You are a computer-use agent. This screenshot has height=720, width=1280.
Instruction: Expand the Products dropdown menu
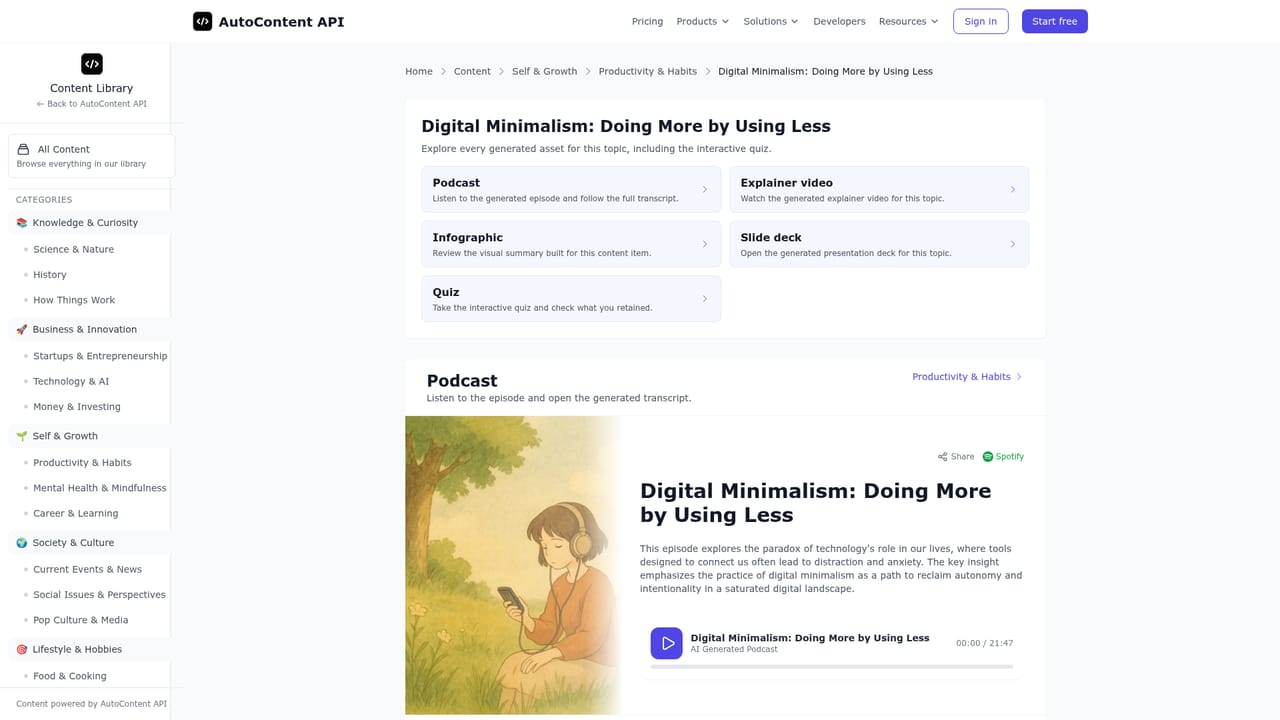703,21
